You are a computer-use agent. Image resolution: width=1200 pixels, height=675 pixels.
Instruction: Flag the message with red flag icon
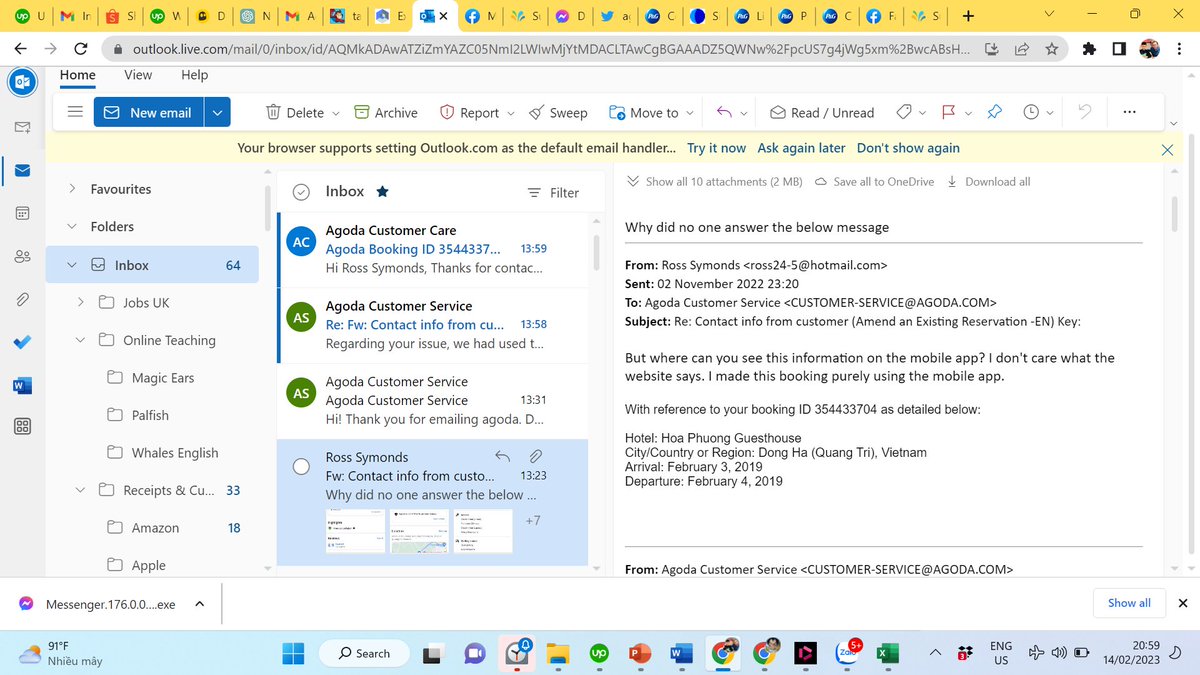pos(949,112)
